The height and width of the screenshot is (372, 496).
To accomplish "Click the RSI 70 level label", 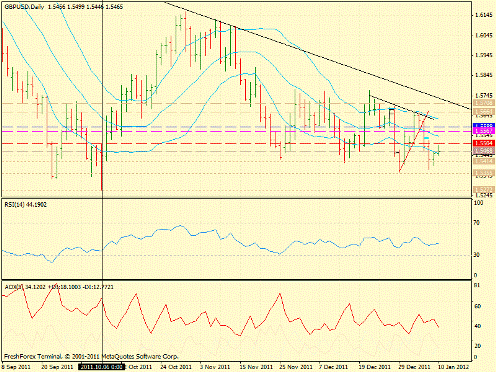I will coord(477,223).
